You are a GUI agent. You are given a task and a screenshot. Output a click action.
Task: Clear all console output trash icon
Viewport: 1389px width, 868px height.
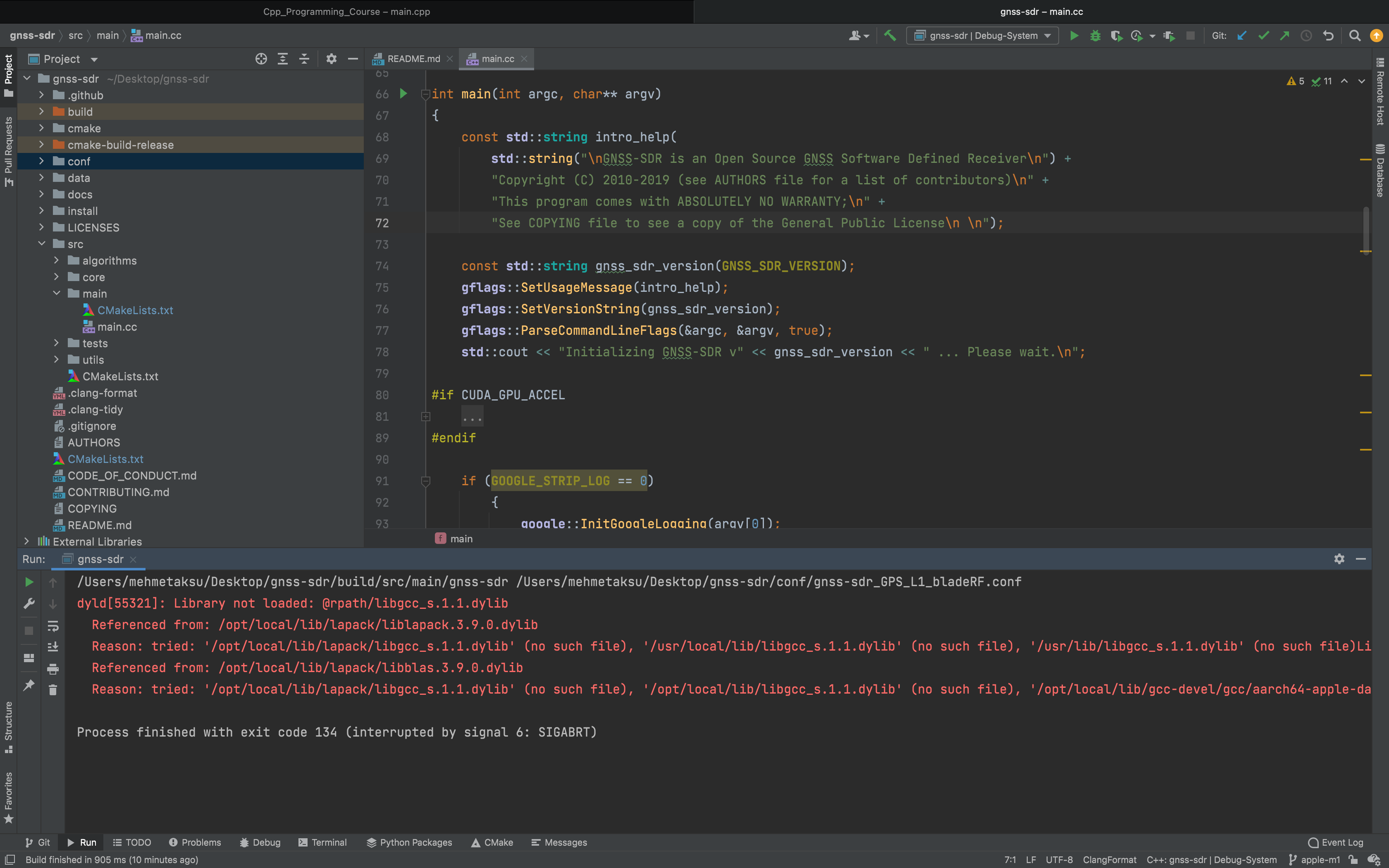pyautogui.click(x=53, y=689)
